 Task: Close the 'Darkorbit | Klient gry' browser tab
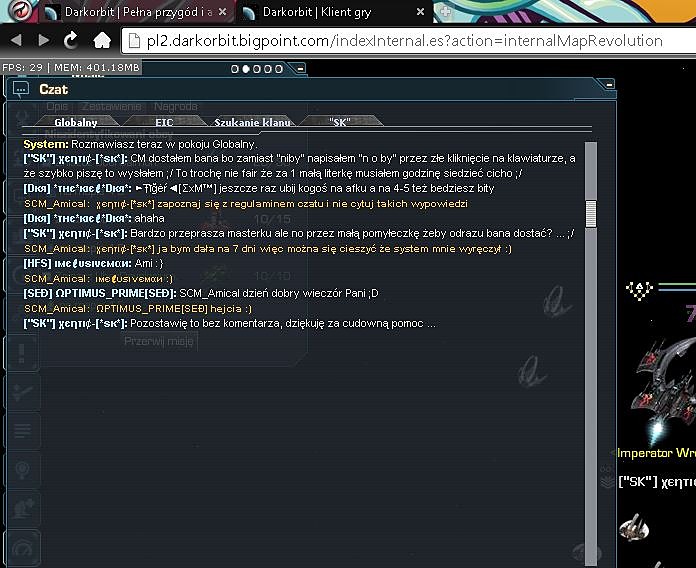pyautogui.click(x=420, y=12)
